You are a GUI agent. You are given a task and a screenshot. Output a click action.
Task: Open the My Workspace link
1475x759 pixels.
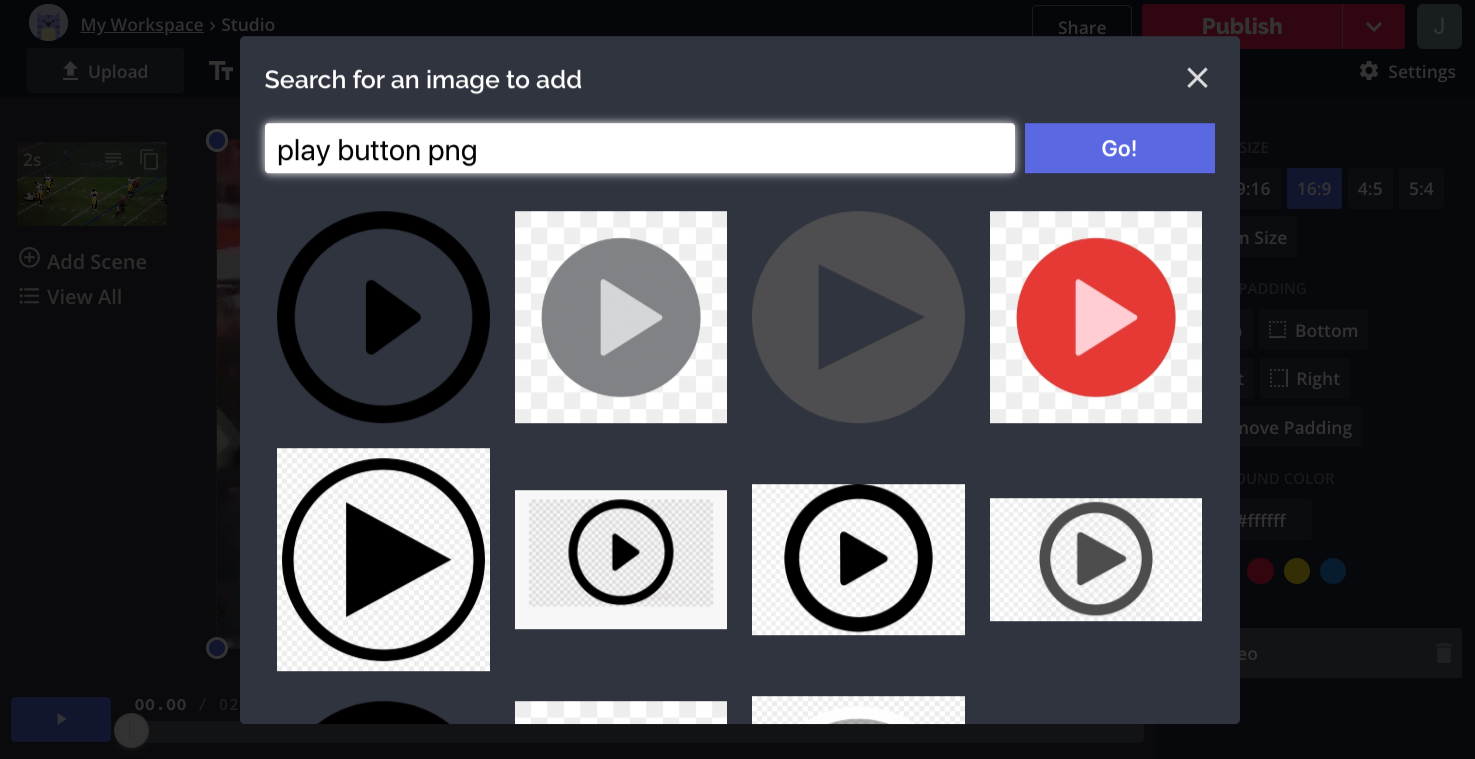coord(142,25)
